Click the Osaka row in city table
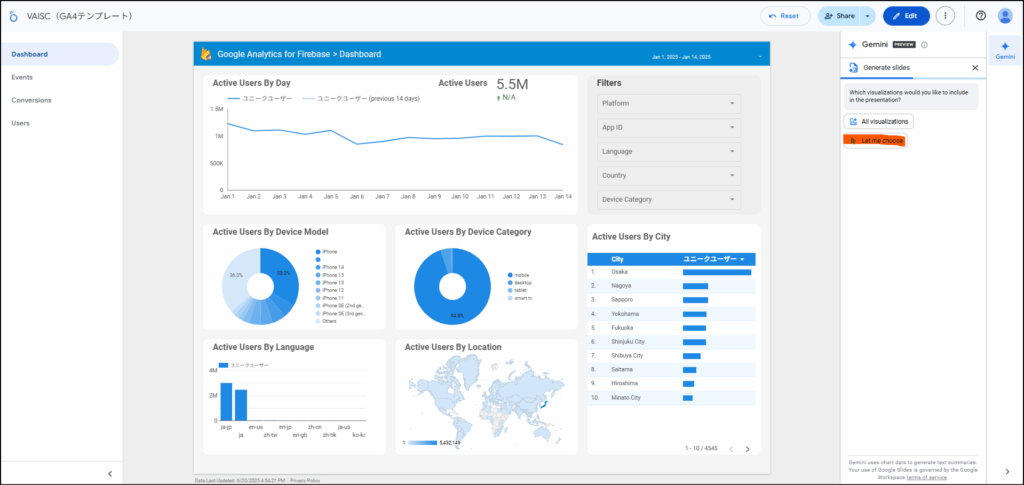1024x485 pixels. coord(671,272)
